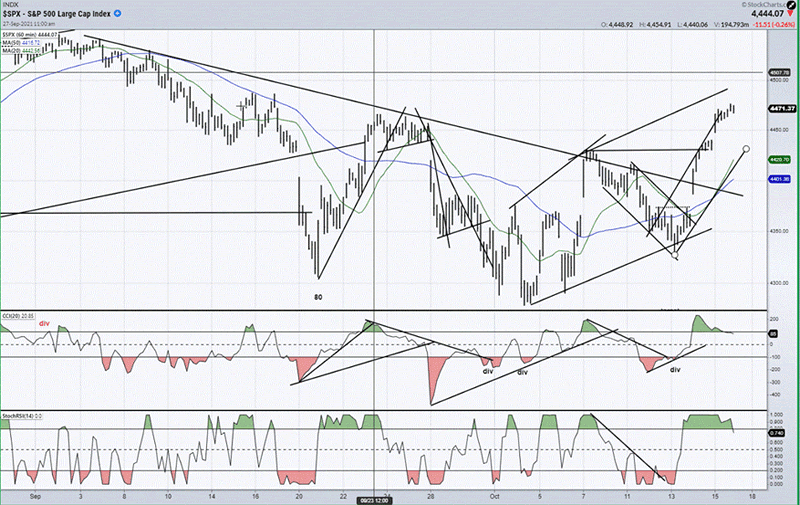This screenshot has height=505, width=800.
Task: Click the O: 4,448.92 open value
Action: coord(617,24)
